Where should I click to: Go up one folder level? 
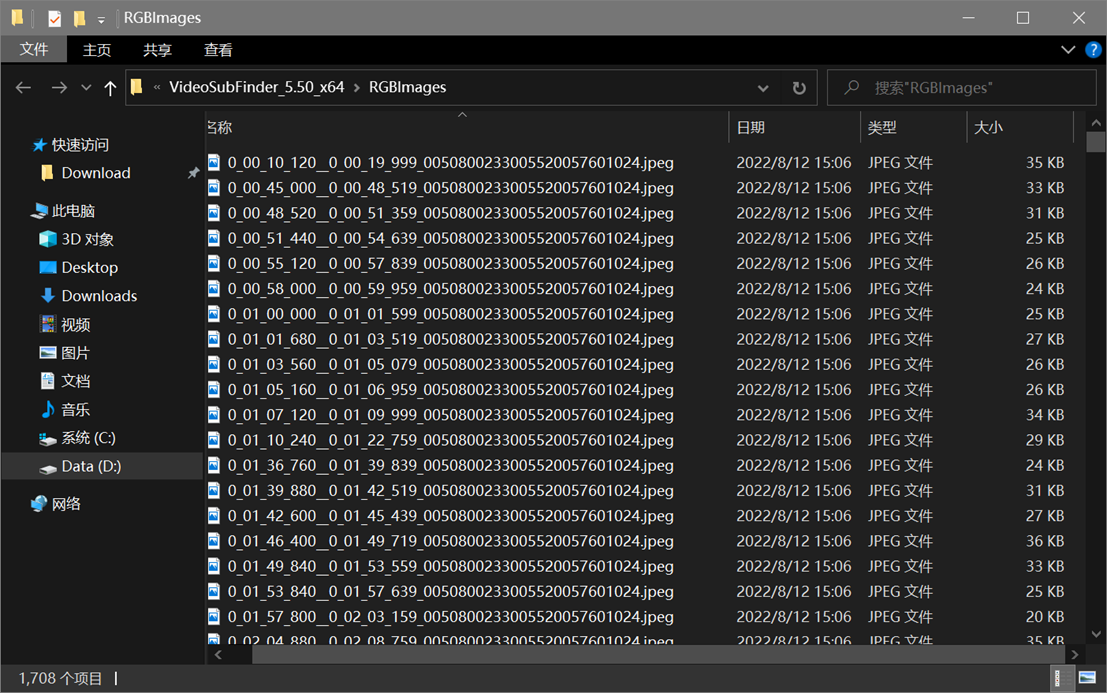point(110,88)
